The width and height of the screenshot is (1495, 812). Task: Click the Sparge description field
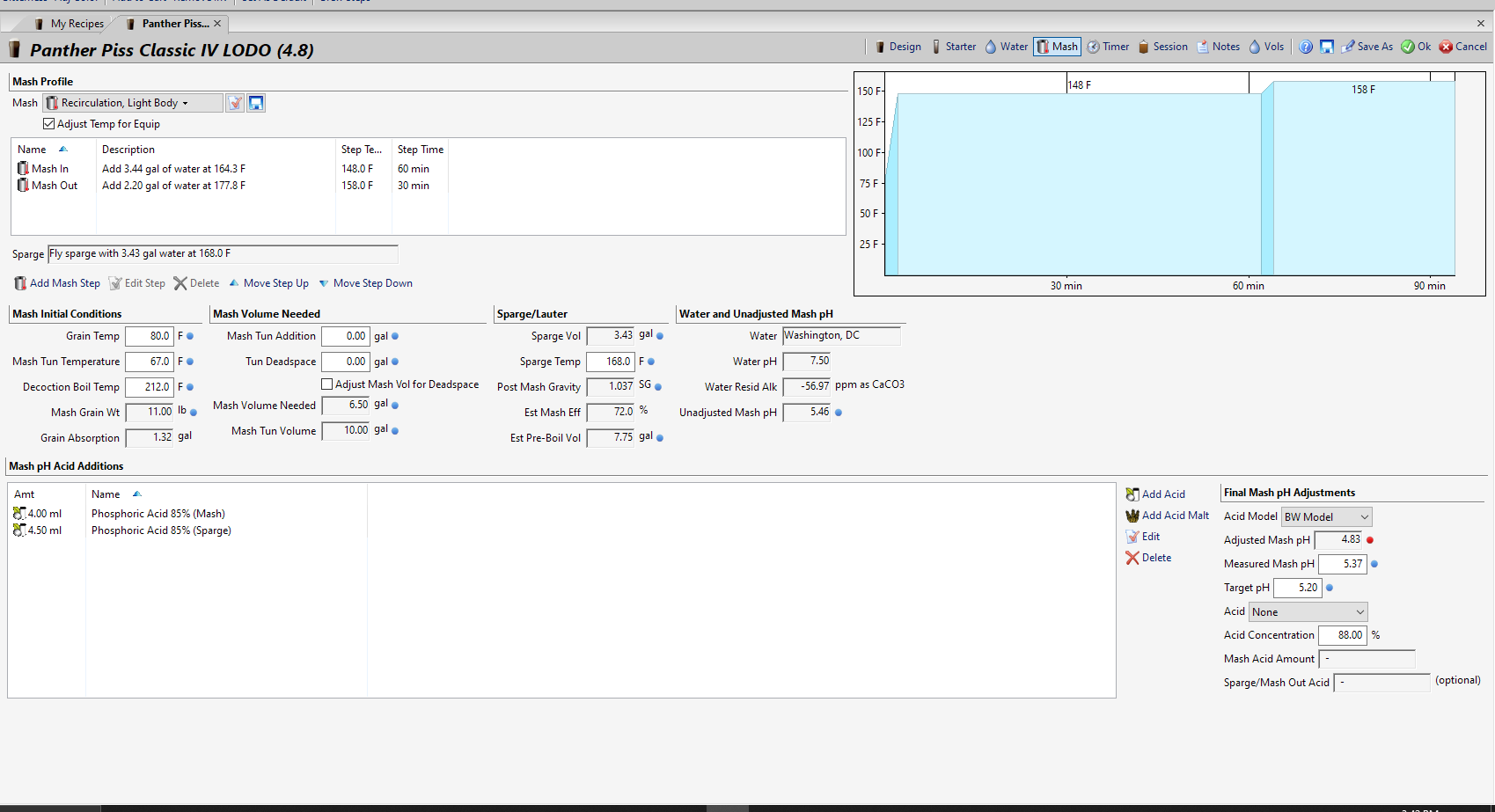(223, 253)
